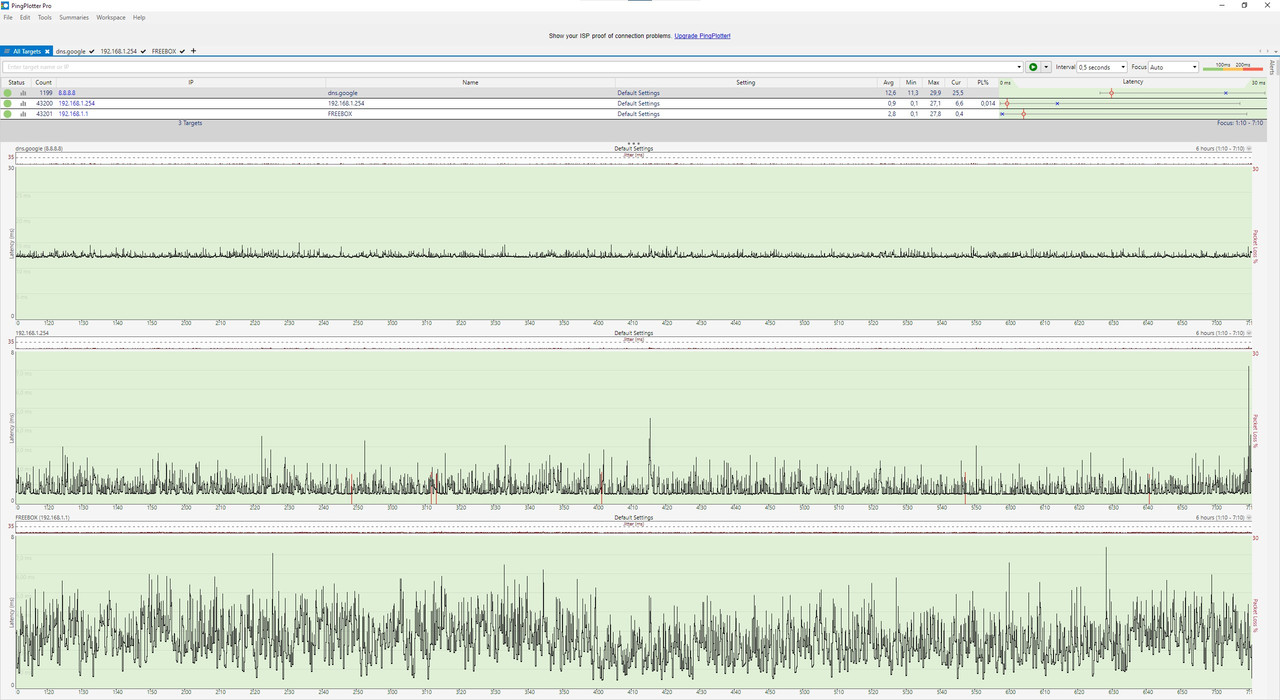Toggle the graph icon for 8.8.8.8 row

coord(23,93)
